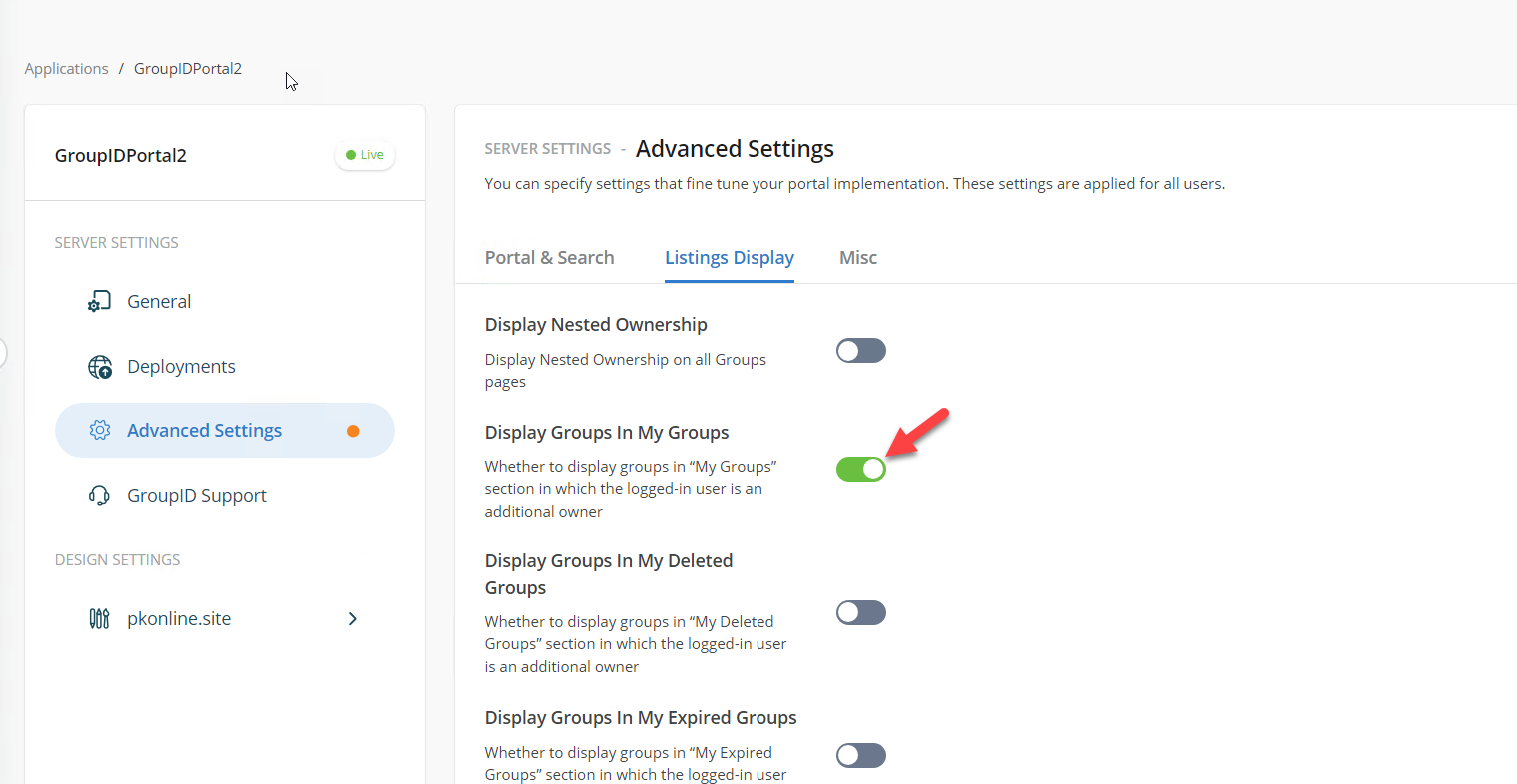Click the GroupID Support headset icon
Viewport: 1517px width, 784px height.
pyautogui.click(x=100, y=495)
